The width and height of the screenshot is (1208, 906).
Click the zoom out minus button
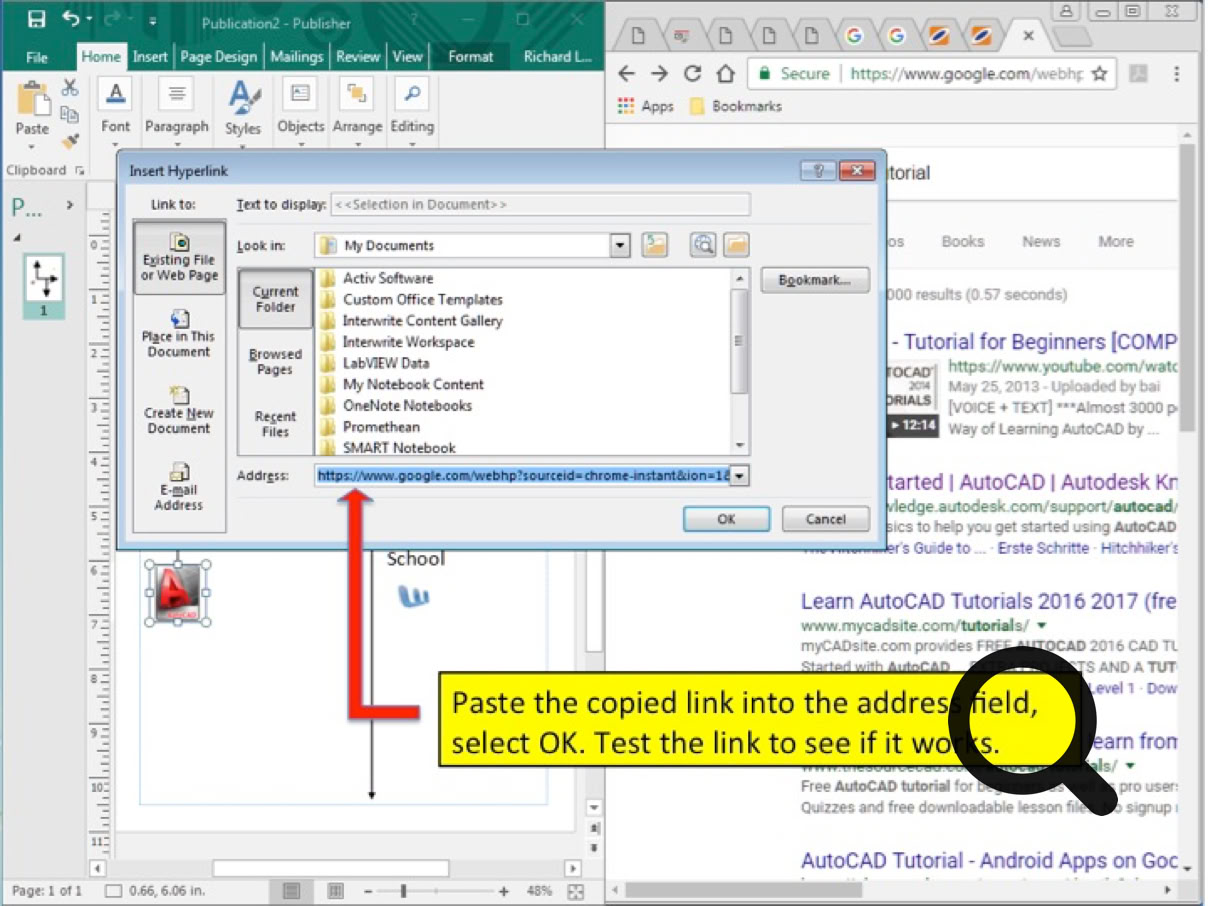click(368, 891)
